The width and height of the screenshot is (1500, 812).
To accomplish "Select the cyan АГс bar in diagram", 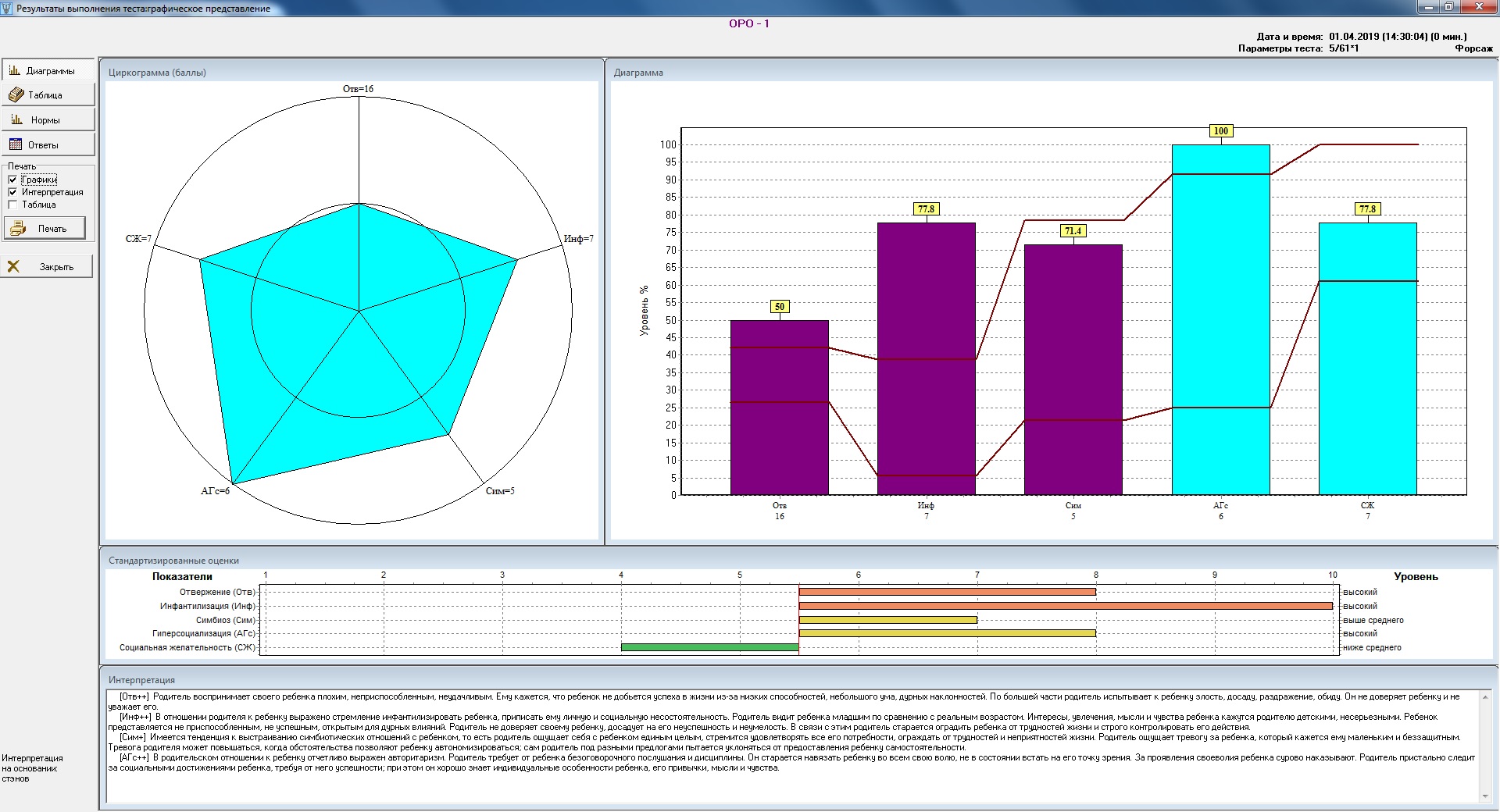I will pyautogui.click(x=1220, y=320).
